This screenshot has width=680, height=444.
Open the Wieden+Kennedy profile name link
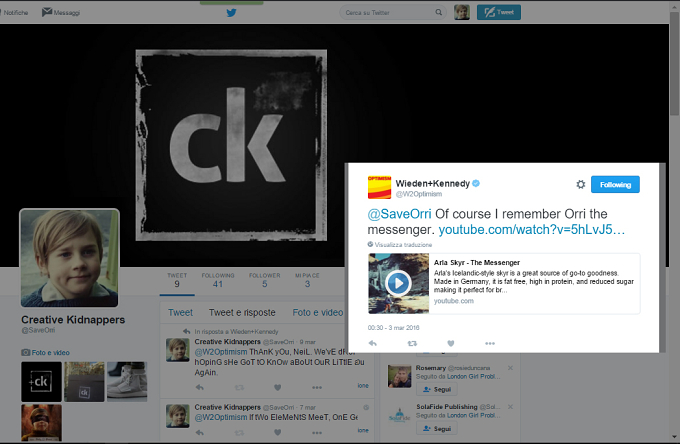pos(432,183)
